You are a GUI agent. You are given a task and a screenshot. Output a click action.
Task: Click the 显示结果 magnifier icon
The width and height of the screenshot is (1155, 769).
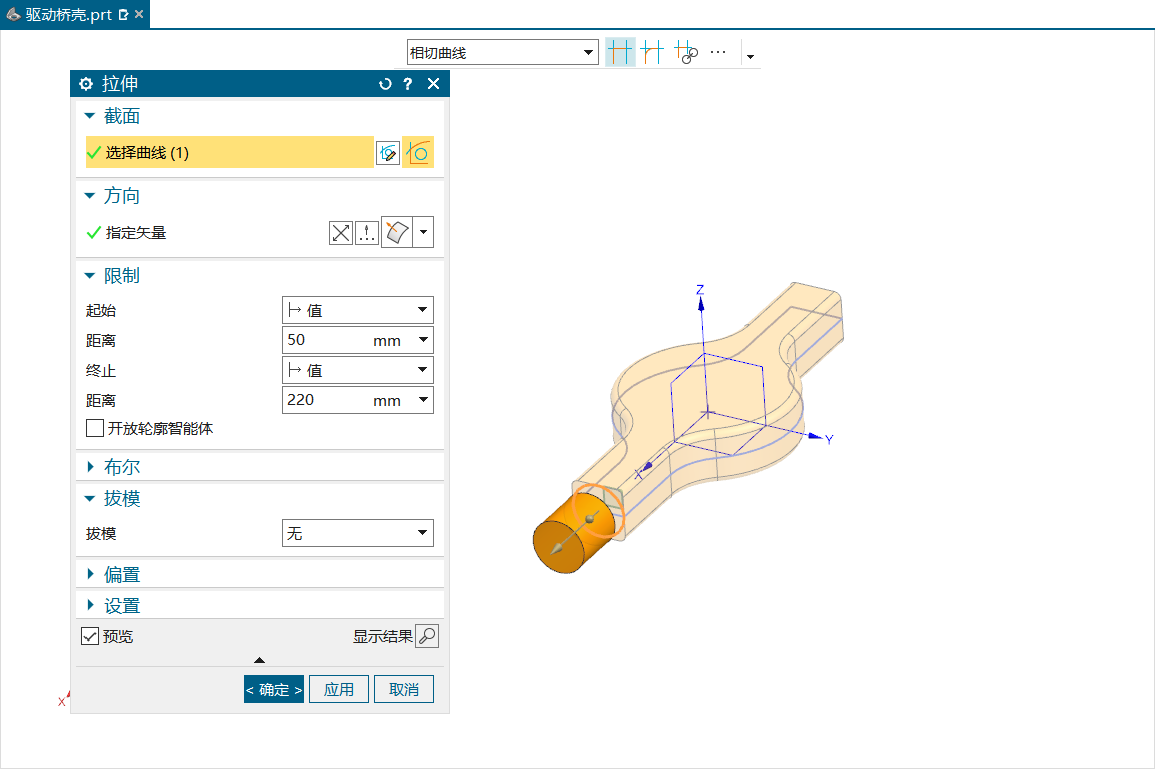click(x=427, y=636)
